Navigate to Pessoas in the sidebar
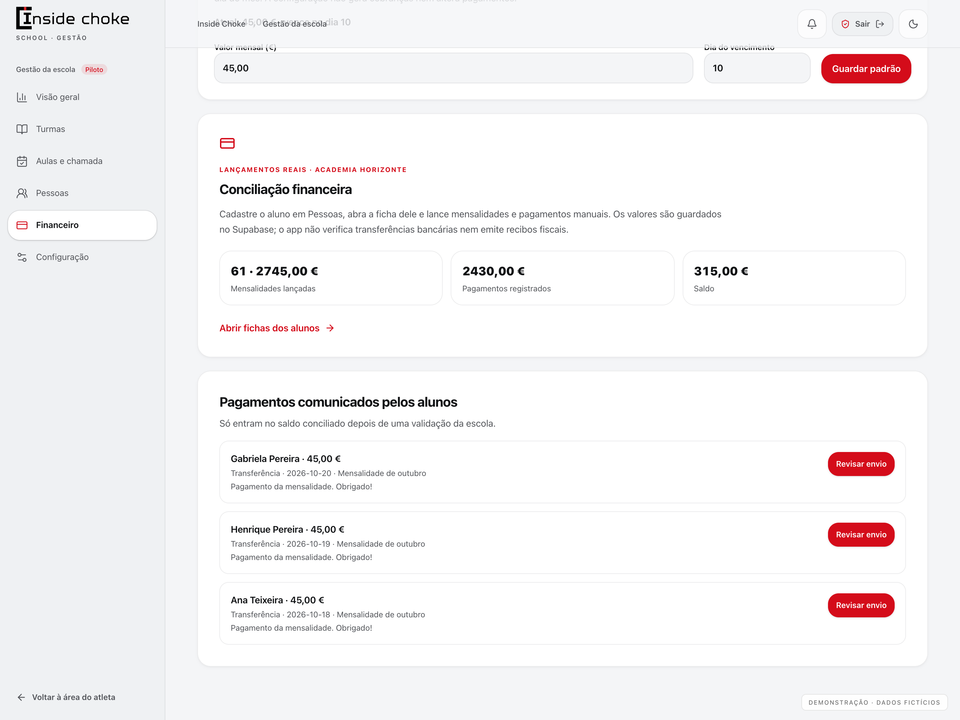This screenshot has height=720, width=960. [x=82, y=193]
